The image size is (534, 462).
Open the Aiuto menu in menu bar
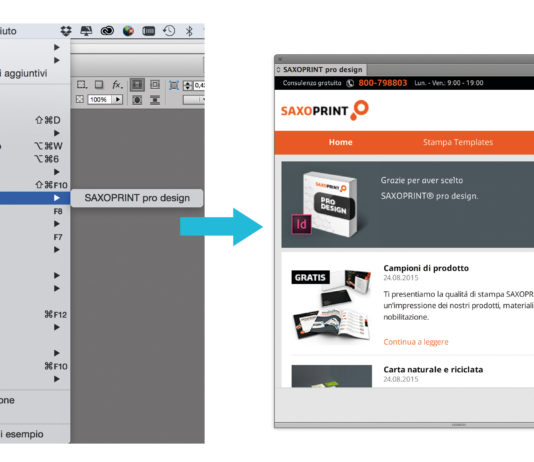click(x=8, y=31)
